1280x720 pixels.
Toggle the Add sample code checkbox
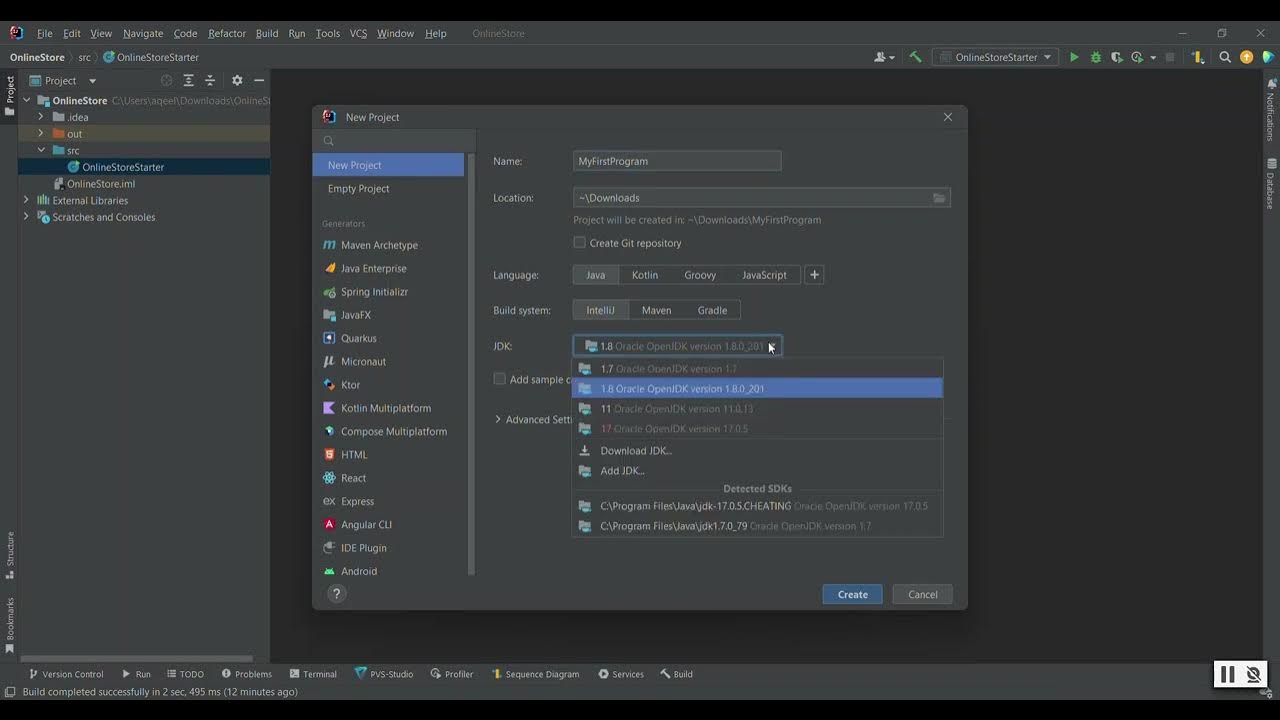(x=500, y=379)
